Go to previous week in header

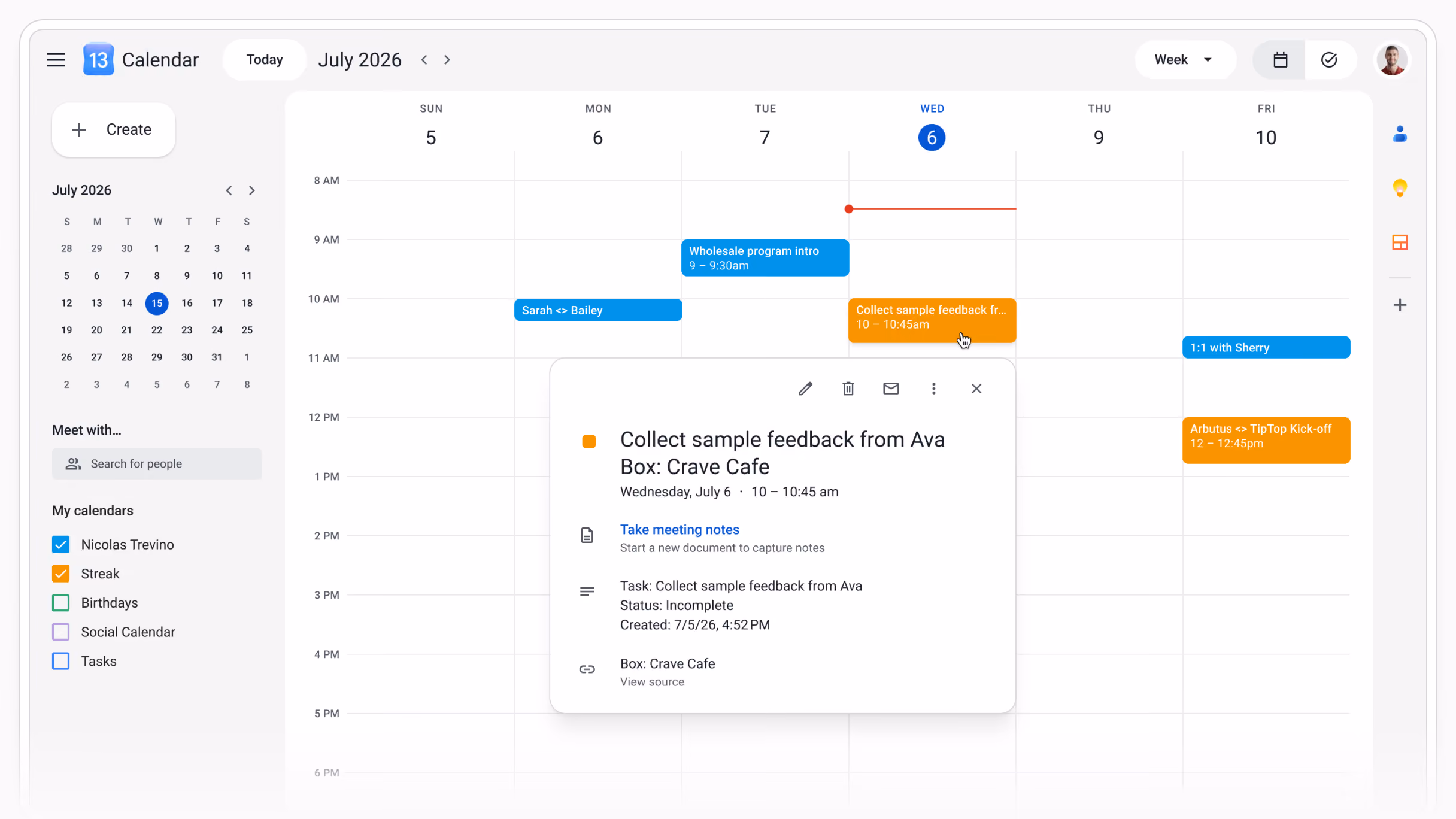click(x=424, y=60)
